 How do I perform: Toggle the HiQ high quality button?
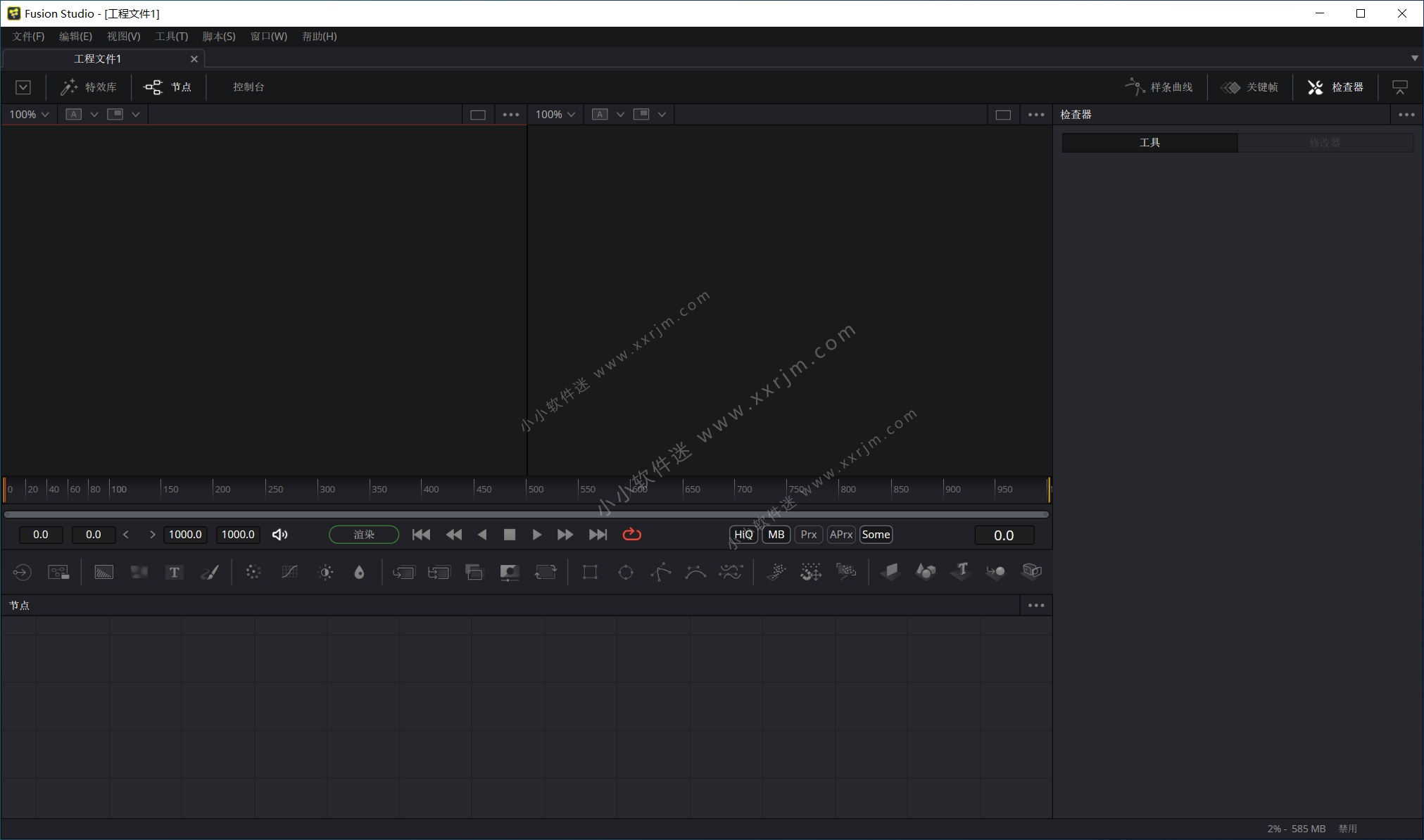(743, 535)
